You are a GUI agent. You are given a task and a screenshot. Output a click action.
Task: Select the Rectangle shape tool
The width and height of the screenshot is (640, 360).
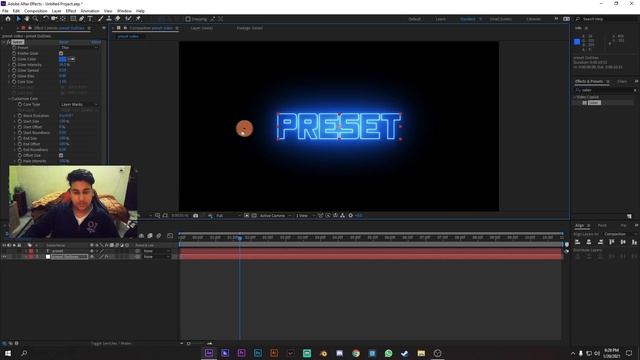(x=73, y=19)
